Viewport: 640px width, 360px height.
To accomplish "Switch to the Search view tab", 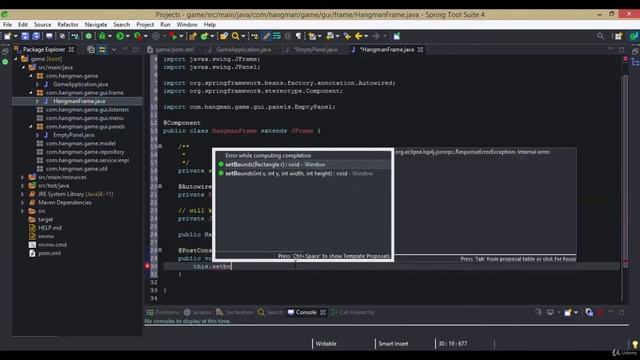I will (270, 313).
